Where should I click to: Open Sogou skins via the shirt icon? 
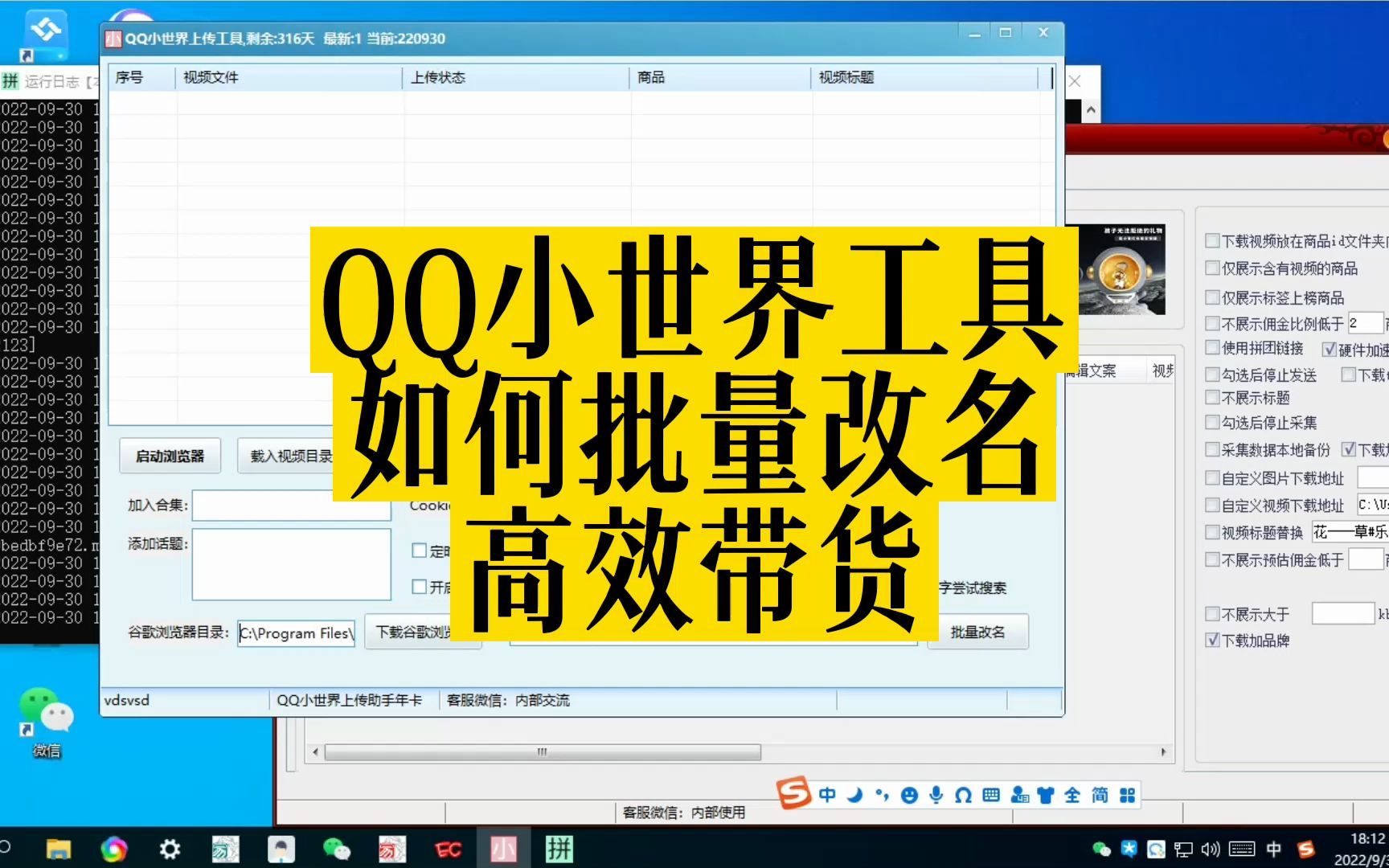[x=1046, y=795]
